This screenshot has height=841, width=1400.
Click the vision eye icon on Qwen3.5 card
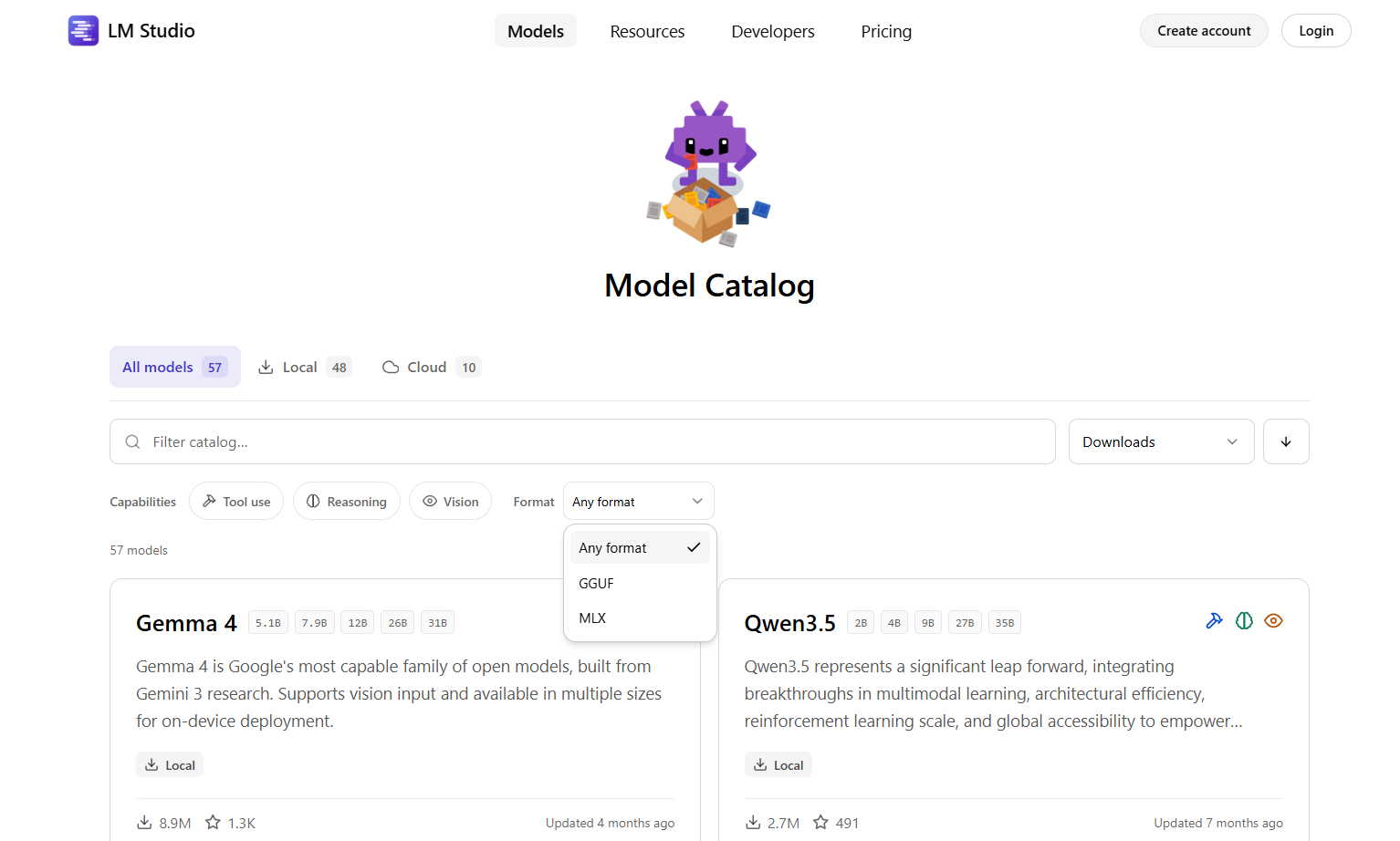[x=1274, y=621]
